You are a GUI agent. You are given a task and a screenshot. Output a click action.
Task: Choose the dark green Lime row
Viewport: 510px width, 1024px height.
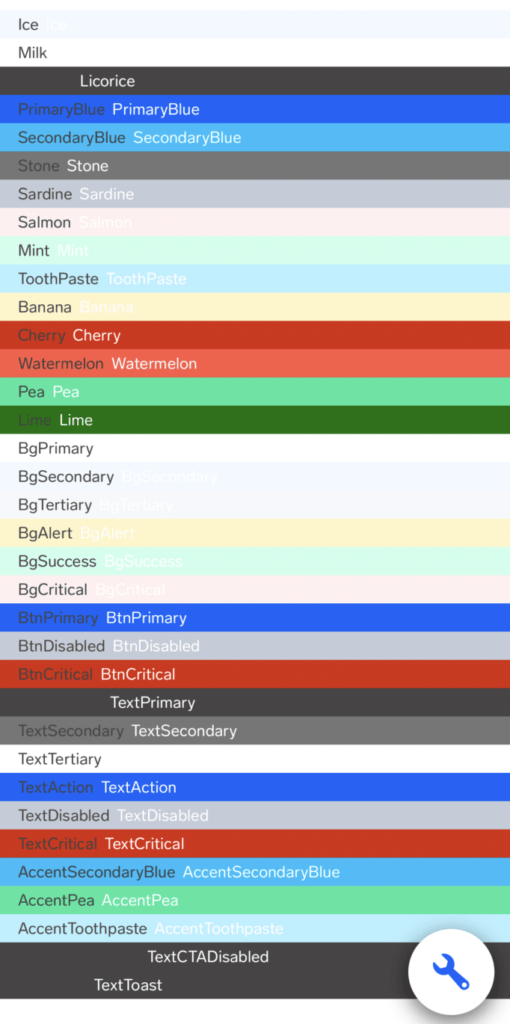255,420
